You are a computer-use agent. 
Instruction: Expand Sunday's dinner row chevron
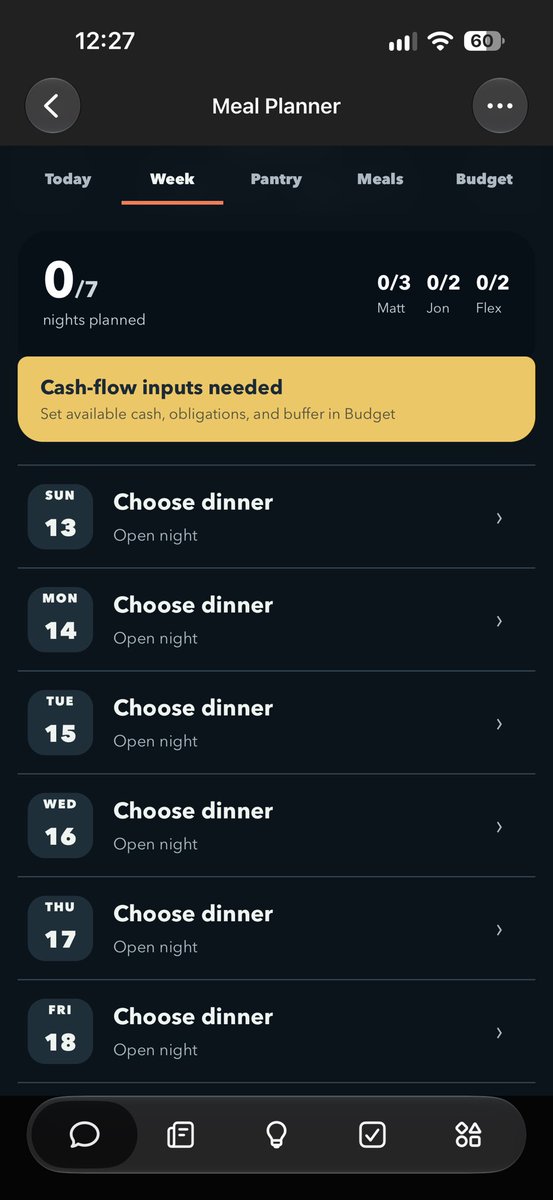pyautogui.click(x=499, y=517)
